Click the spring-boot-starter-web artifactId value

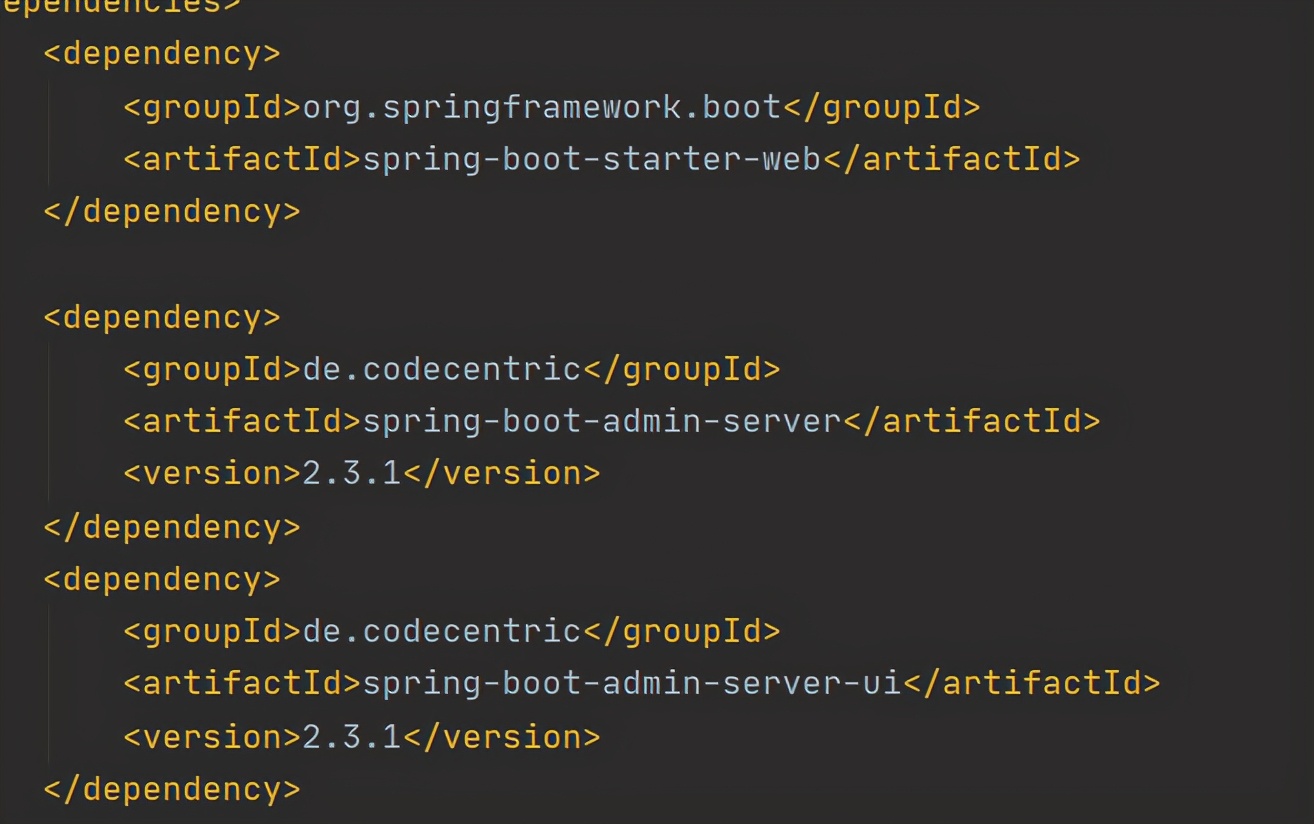[591, 160]
